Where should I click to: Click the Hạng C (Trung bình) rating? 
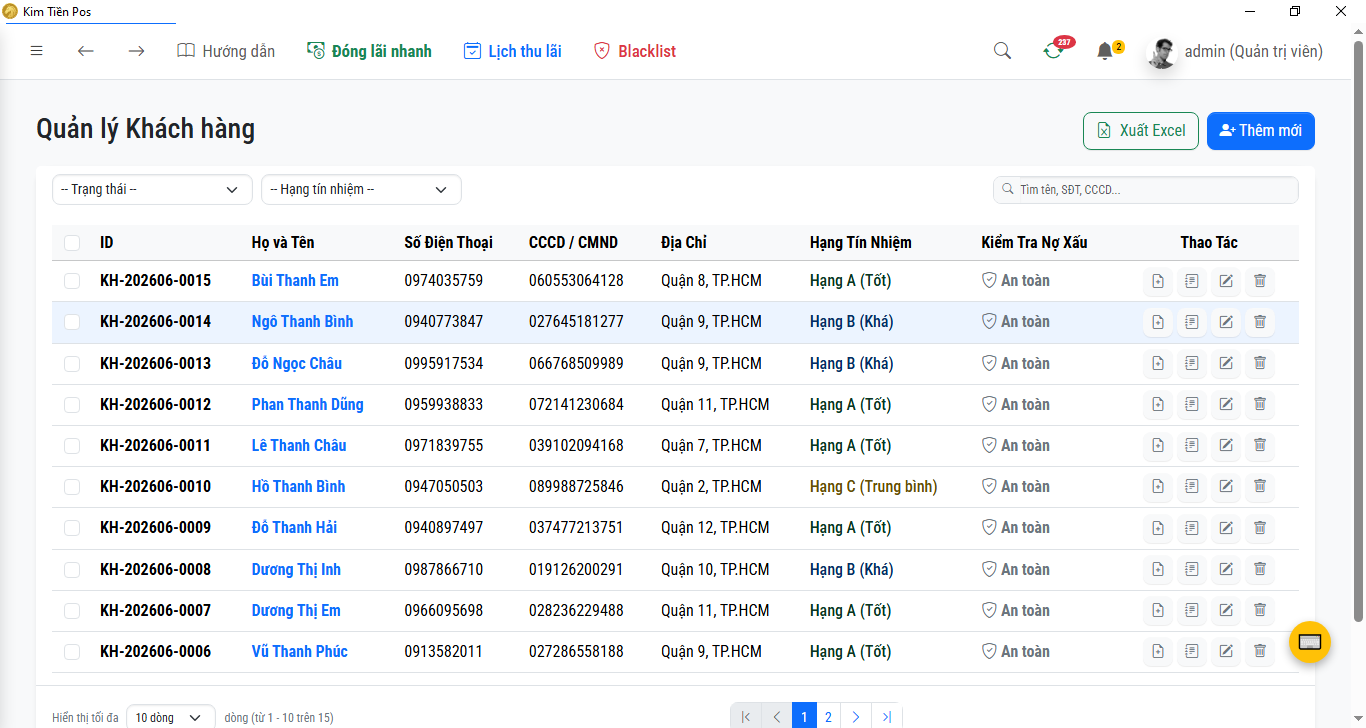click(874, 486)
